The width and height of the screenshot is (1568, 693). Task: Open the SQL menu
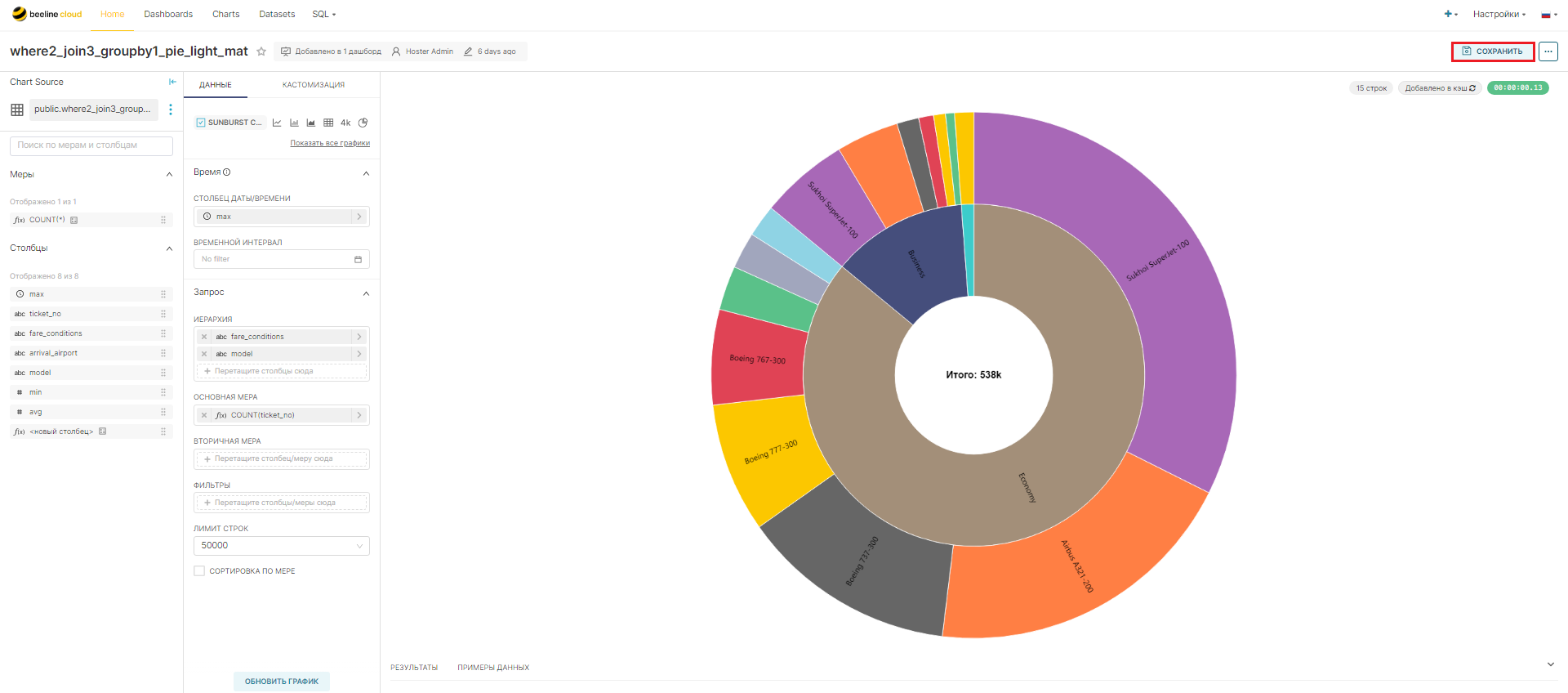pos(323,14)
